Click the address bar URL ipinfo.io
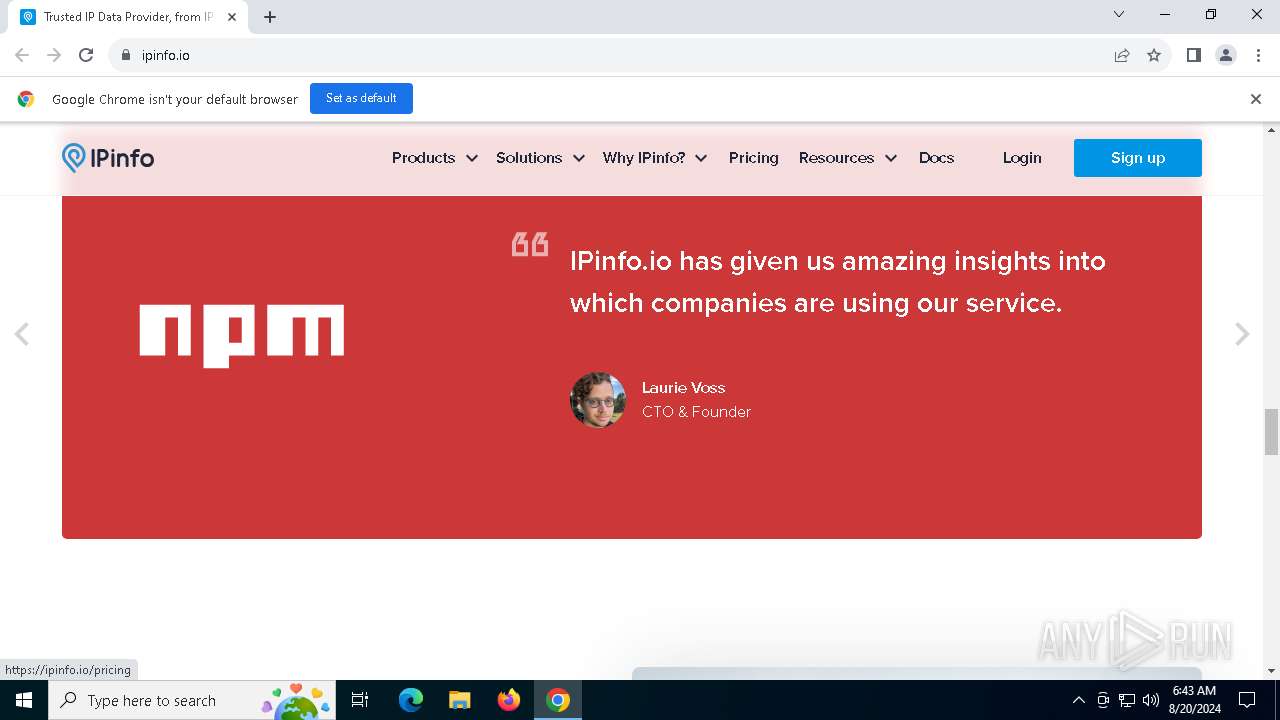The width and height of the screenshot is (1280, 720). 166,55
